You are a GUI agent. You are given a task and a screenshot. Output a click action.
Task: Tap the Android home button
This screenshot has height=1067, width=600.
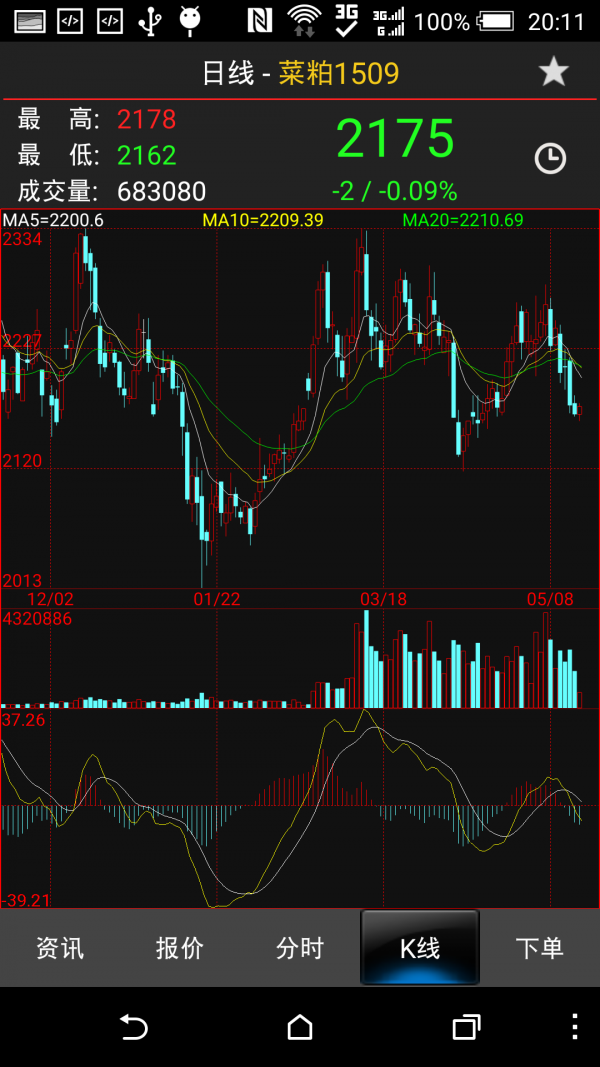coord(300,1026)
